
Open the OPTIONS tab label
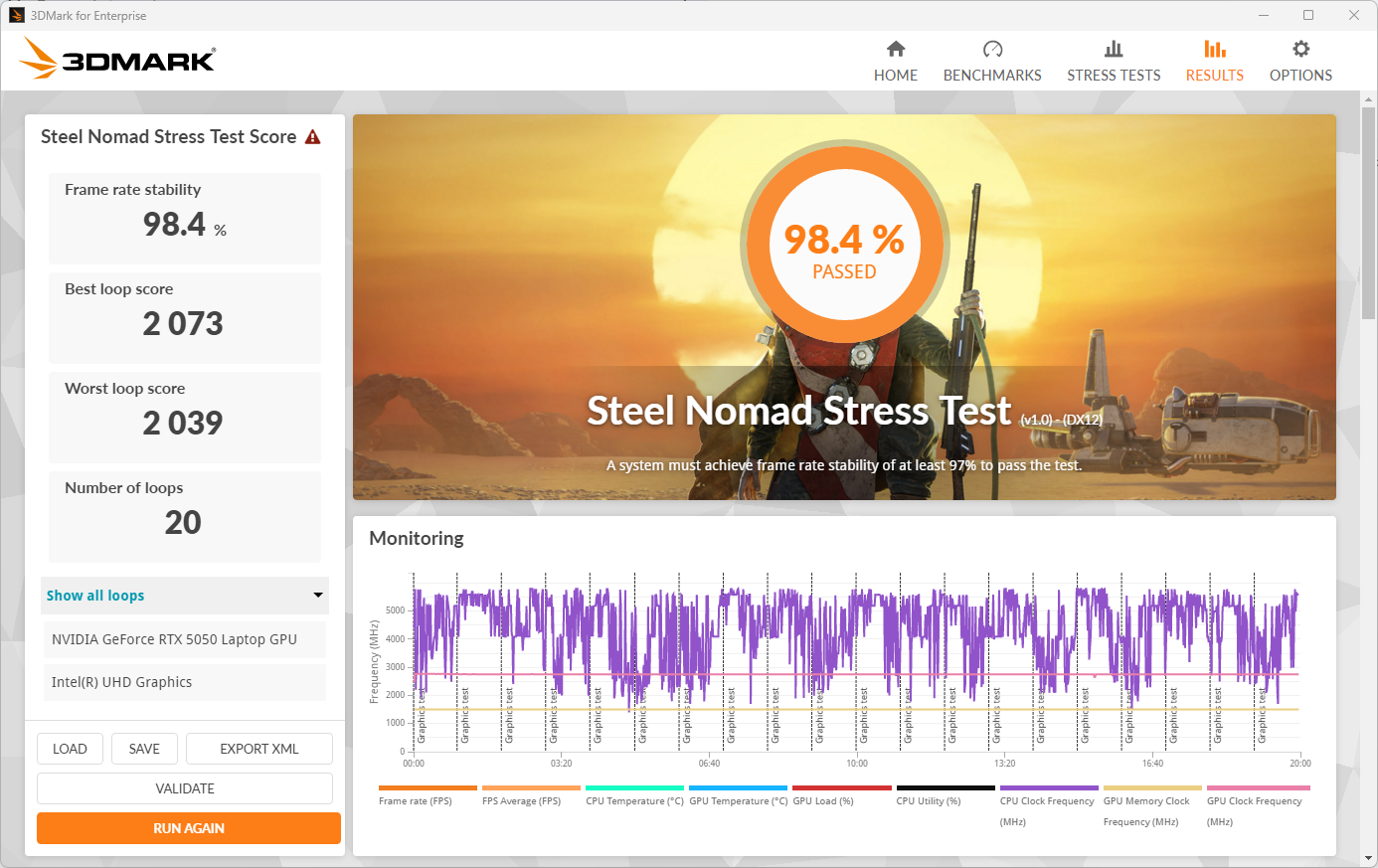1300,76
